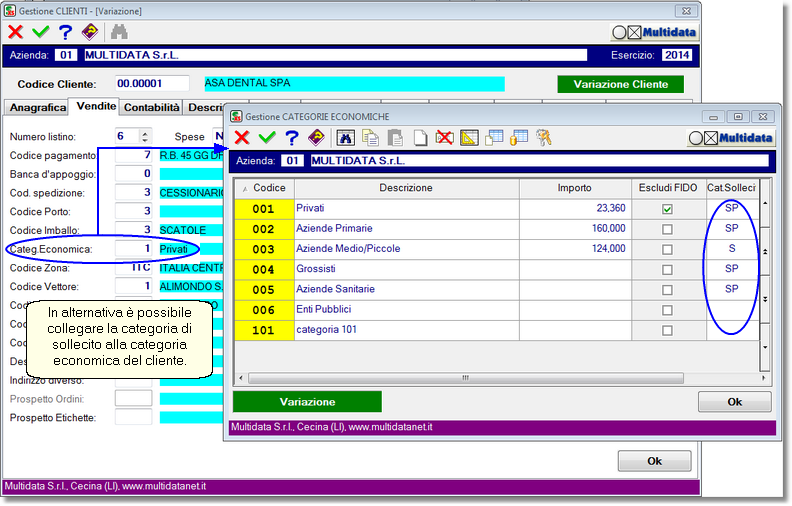This screenshot has height=506, width=792.
Task: Select the Vendite tab
Action: pyautogui.click(x=96, y=106)
